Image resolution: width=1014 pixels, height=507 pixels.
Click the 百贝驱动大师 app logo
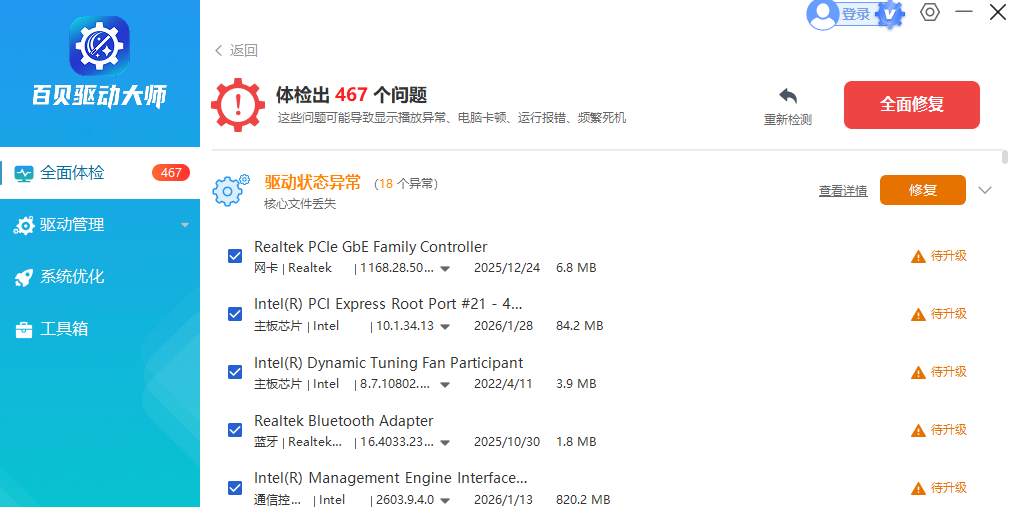[x=99, y=47]
